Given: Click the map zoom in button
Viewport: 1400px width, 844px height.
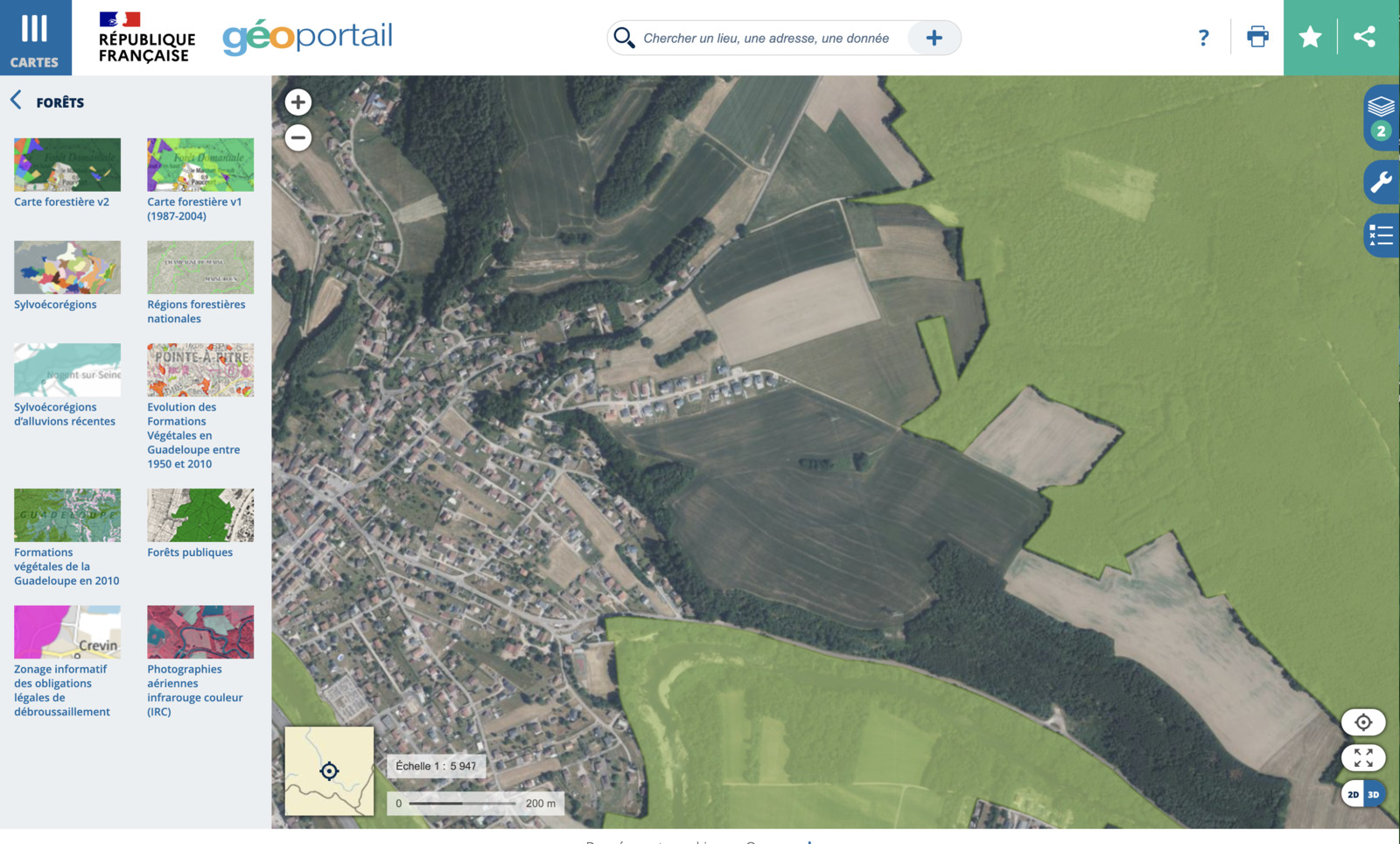Looking at the screenshot, I should pos(297,102).
